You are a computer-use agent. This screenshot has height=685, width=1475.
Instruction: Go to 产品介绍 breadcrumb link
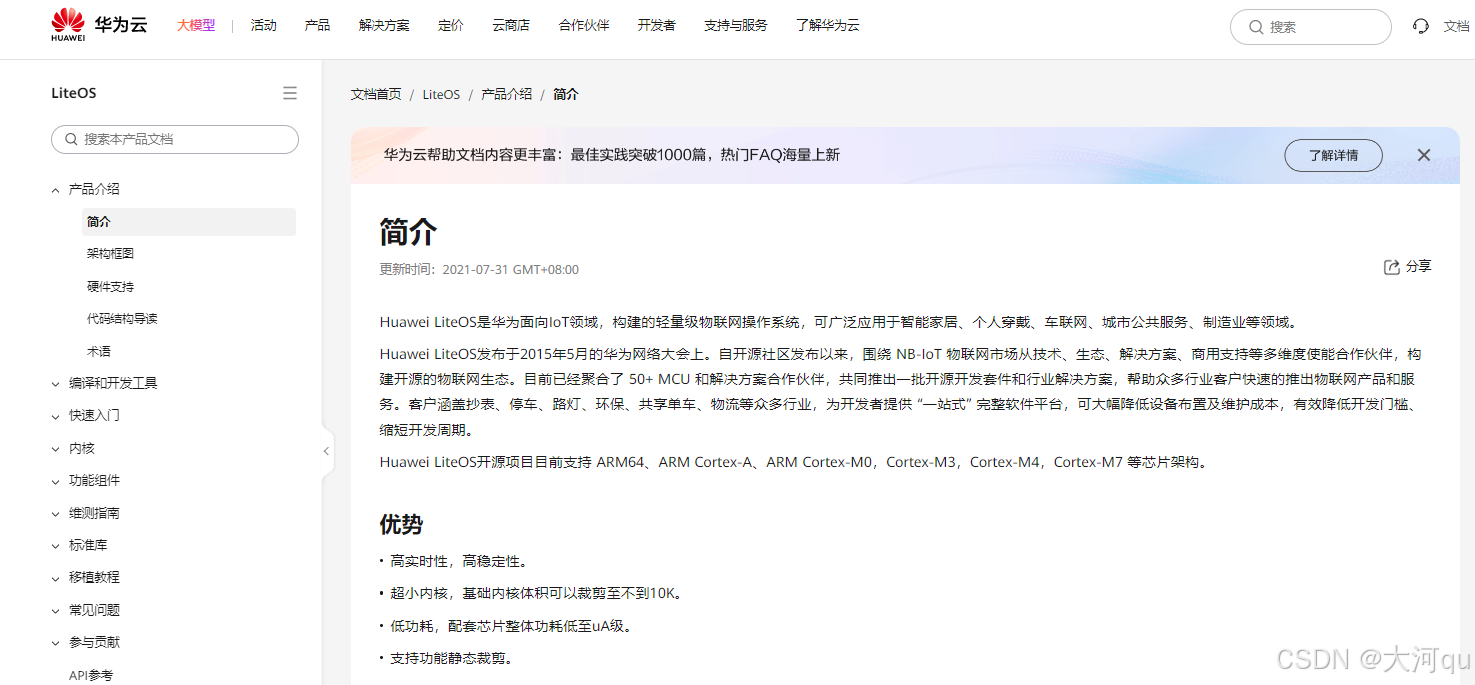pyautogui.click(x=507, y=94)
